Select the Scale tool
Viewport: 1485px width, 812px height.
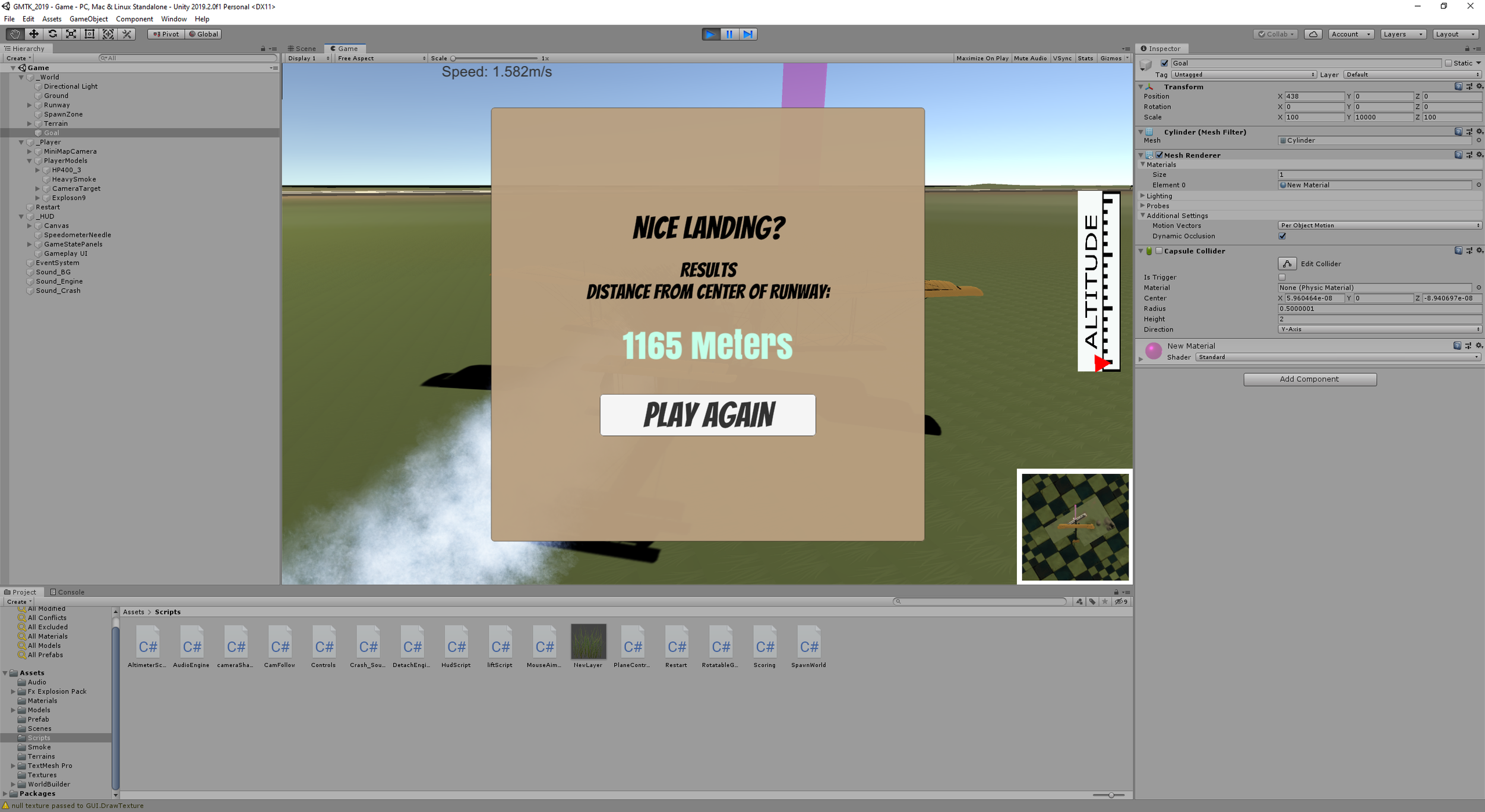(71, 34)
